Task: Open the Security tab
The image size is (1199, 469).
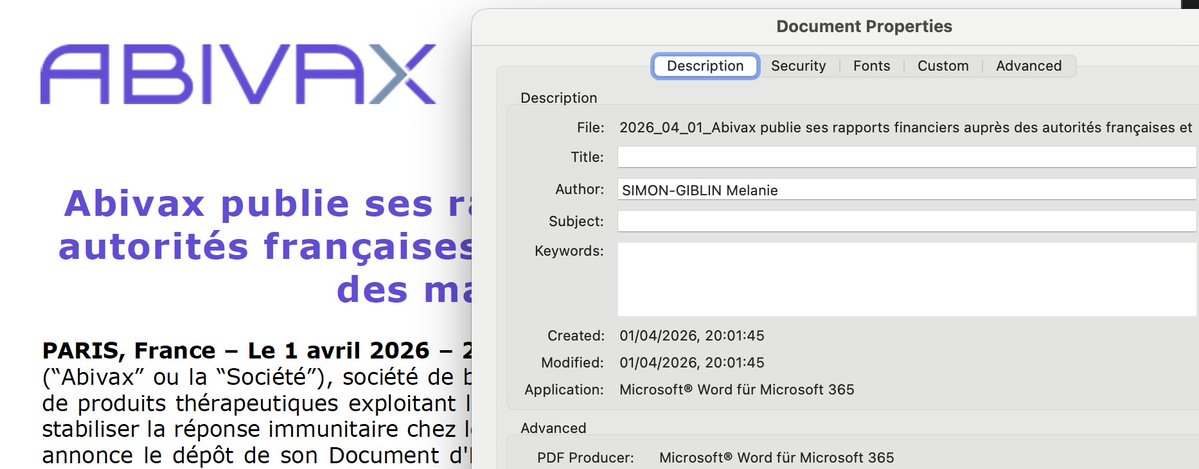Action: (x=798, y=66)
